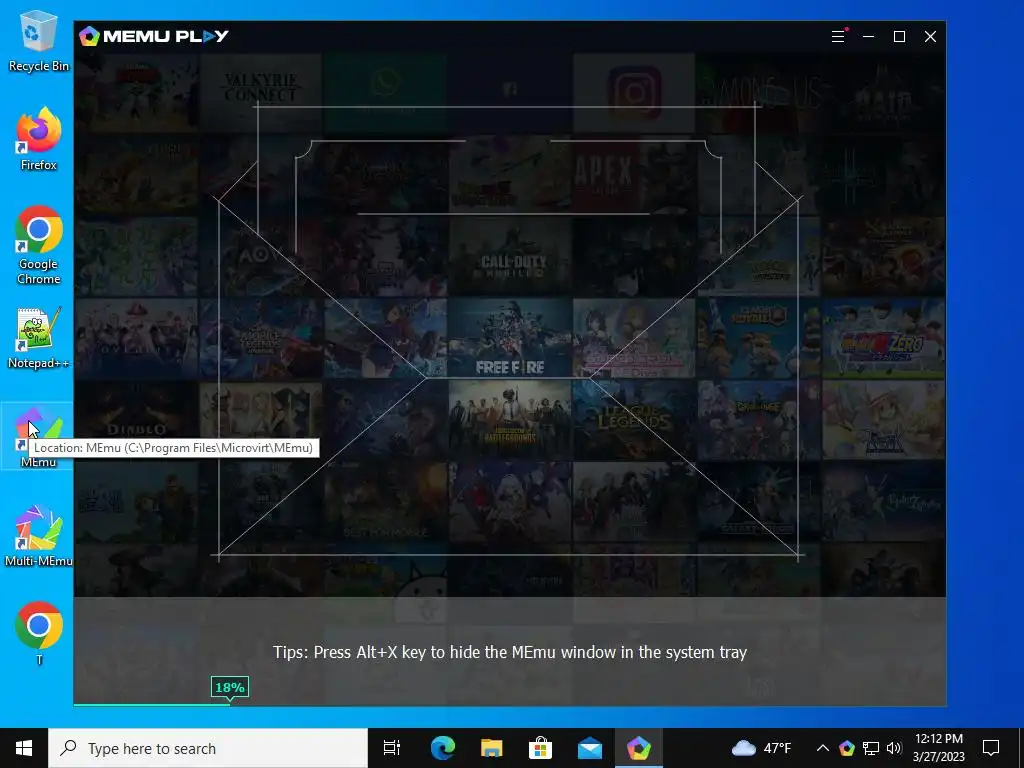Click the MEmu Play logo in title bar
This screenshot has height=768, width=1024.
[154, 37]
